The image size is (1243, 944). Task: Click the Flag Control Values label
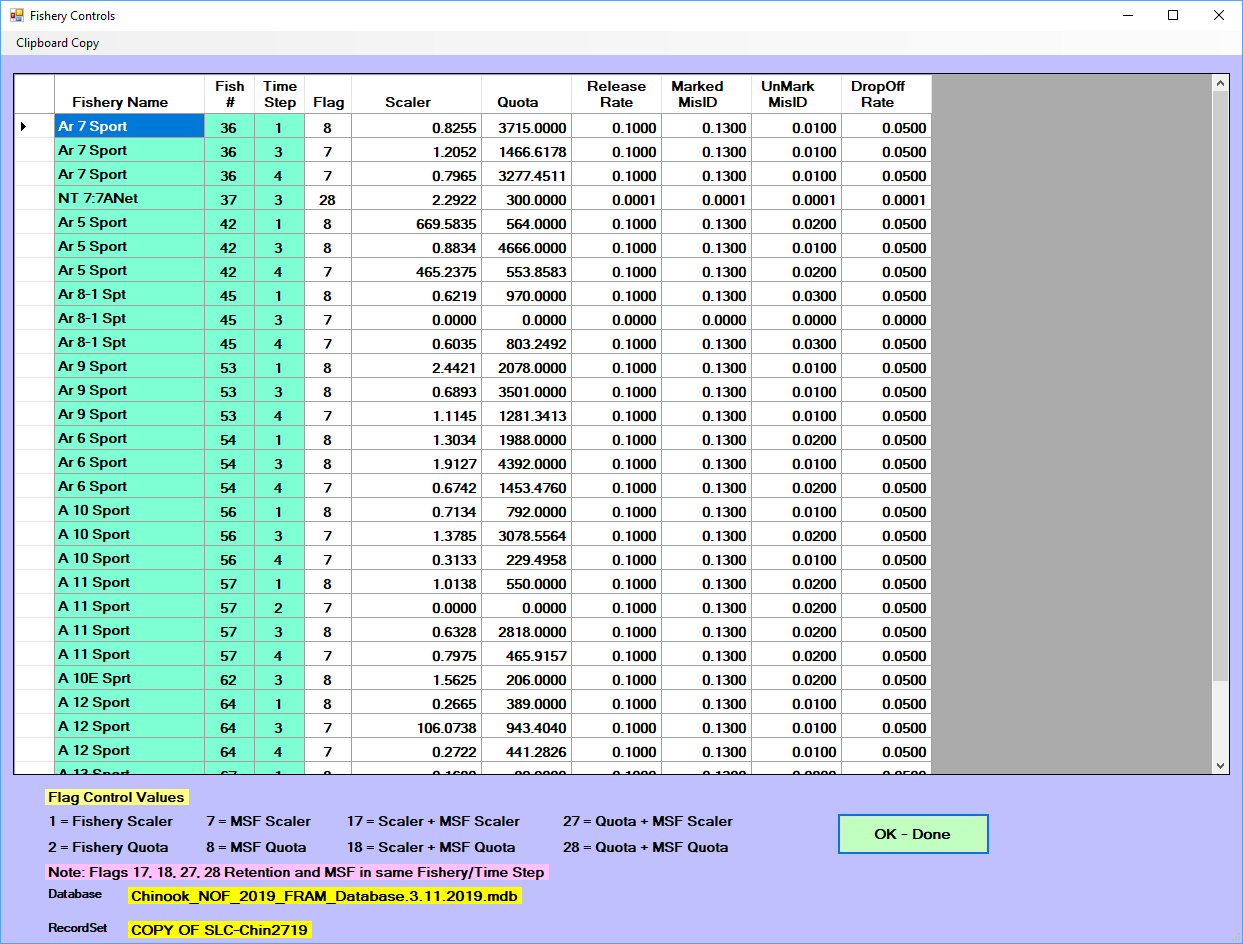coord(116,797)
